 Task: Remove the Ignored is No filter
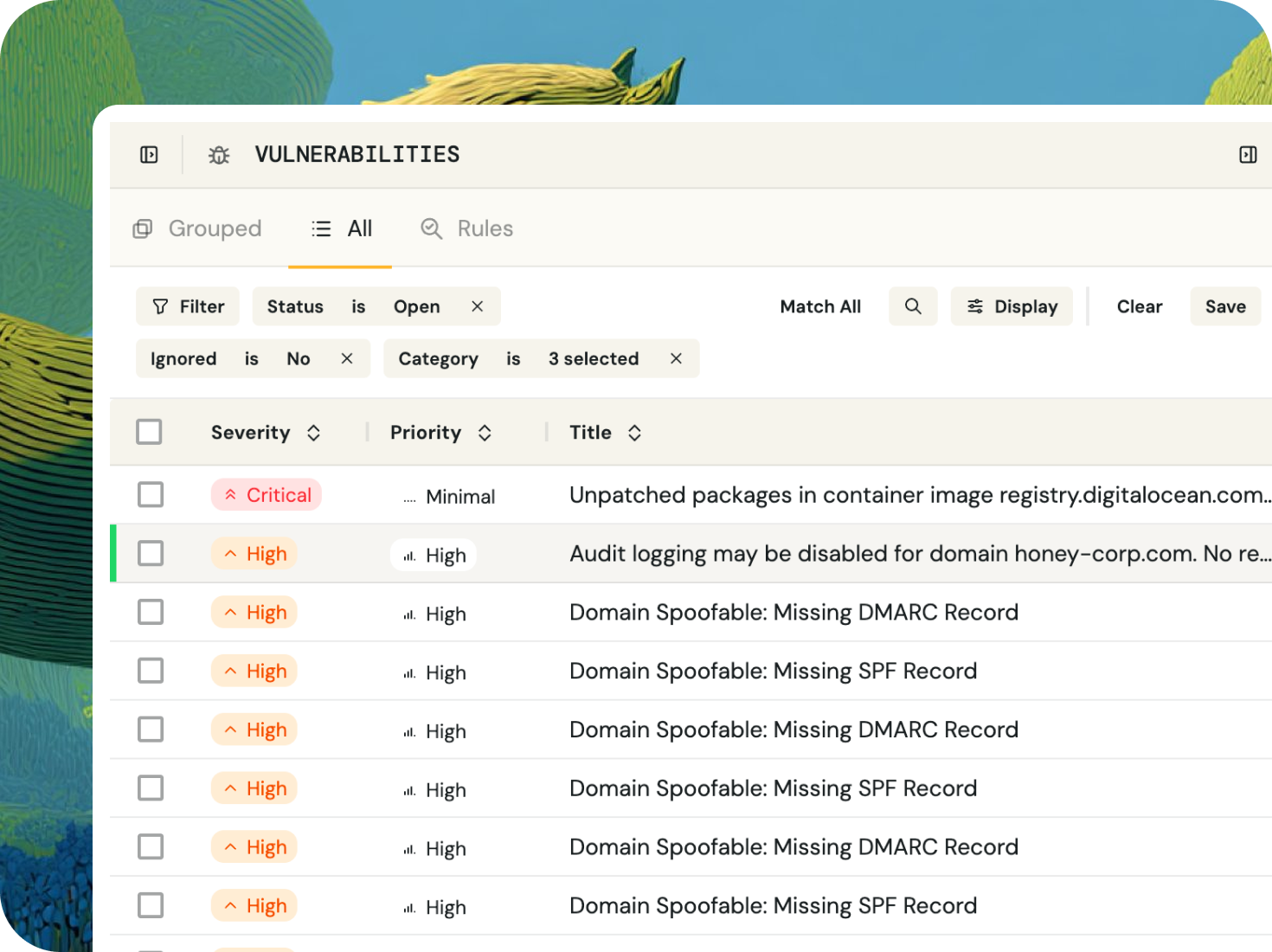[347, 358]
